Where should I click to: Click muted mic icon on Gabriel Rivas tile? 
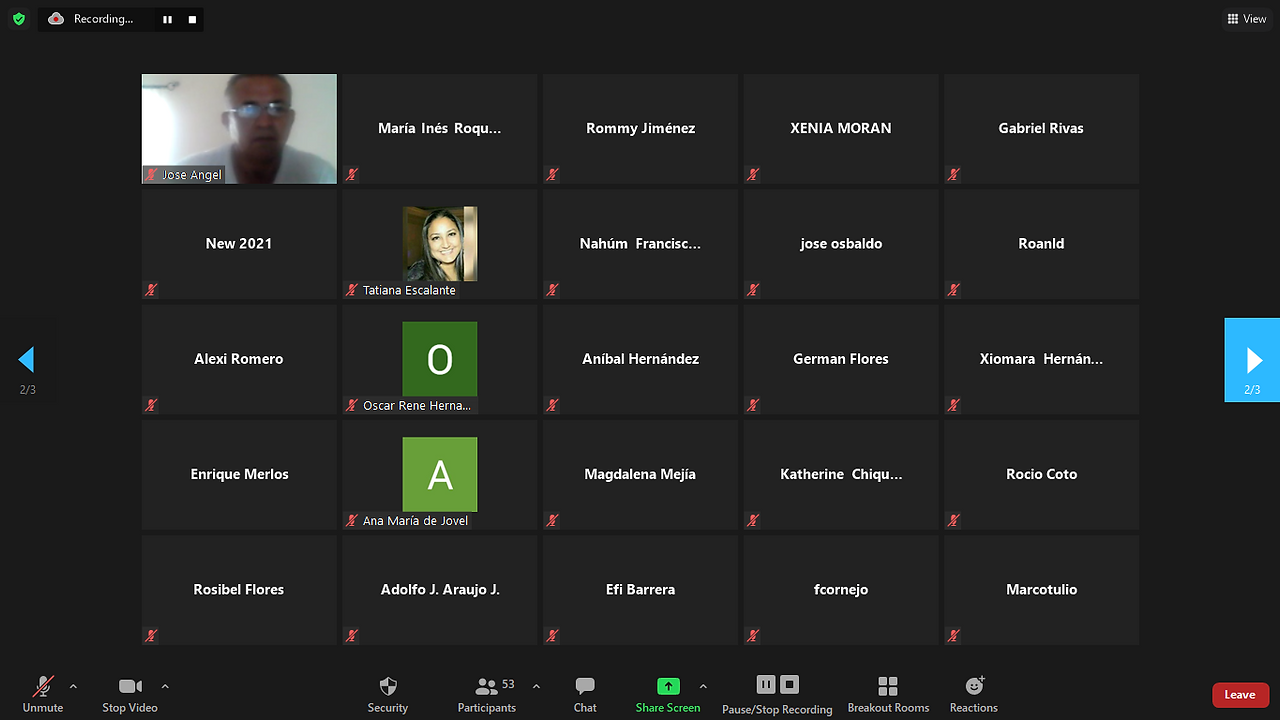(x=953, y=174)
